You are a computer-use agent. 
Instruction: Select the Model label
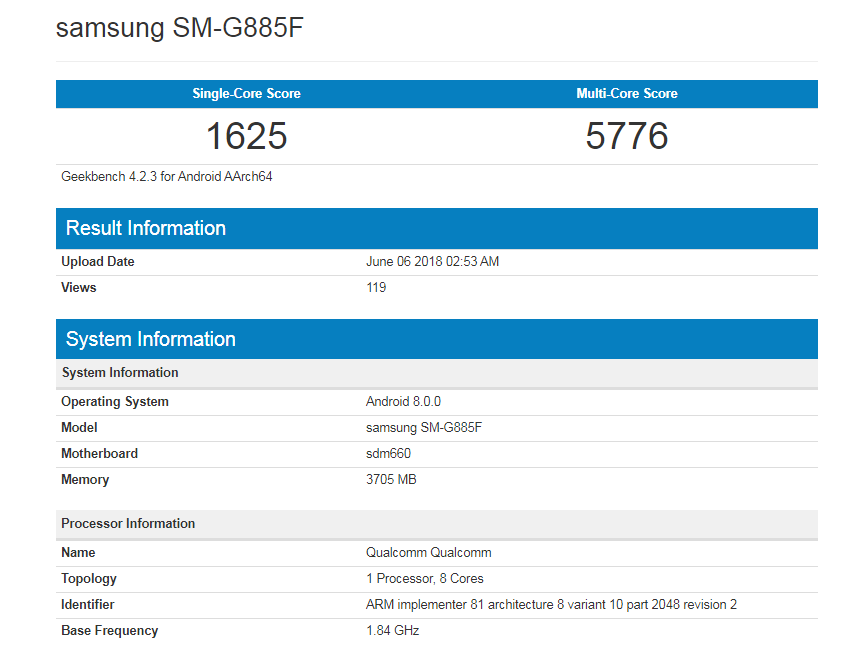[x=79, y=428]
